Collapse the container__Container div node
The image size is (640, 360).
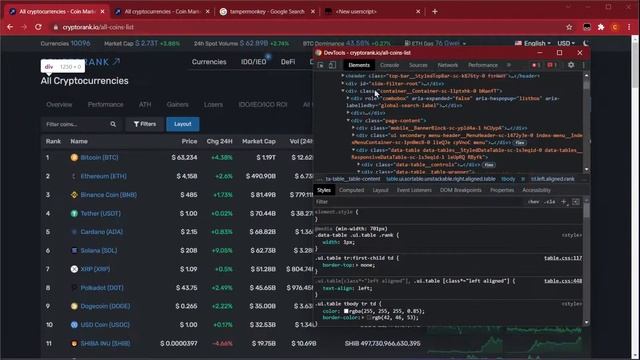[x=343, y=91]
